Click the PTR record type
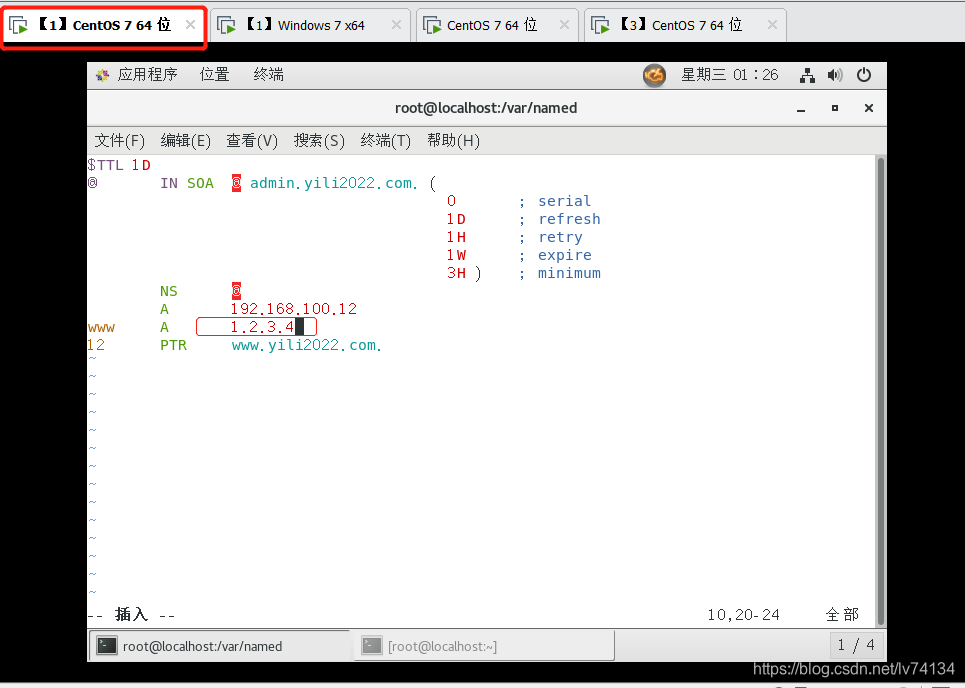This screenshot has width=965, height=688. [x=174, y=345]
